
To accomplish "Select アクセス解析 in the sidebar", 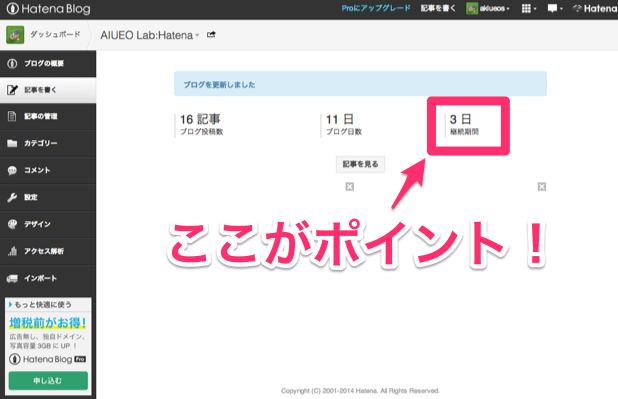I will tap(48, 251).
